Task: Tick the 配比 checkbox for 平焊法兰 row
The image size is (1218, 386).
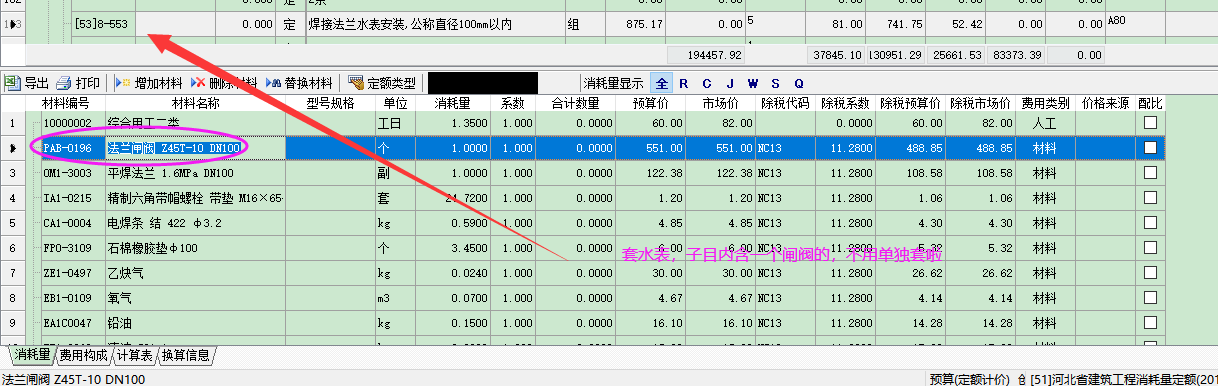Action: (x=1150, y=172)
